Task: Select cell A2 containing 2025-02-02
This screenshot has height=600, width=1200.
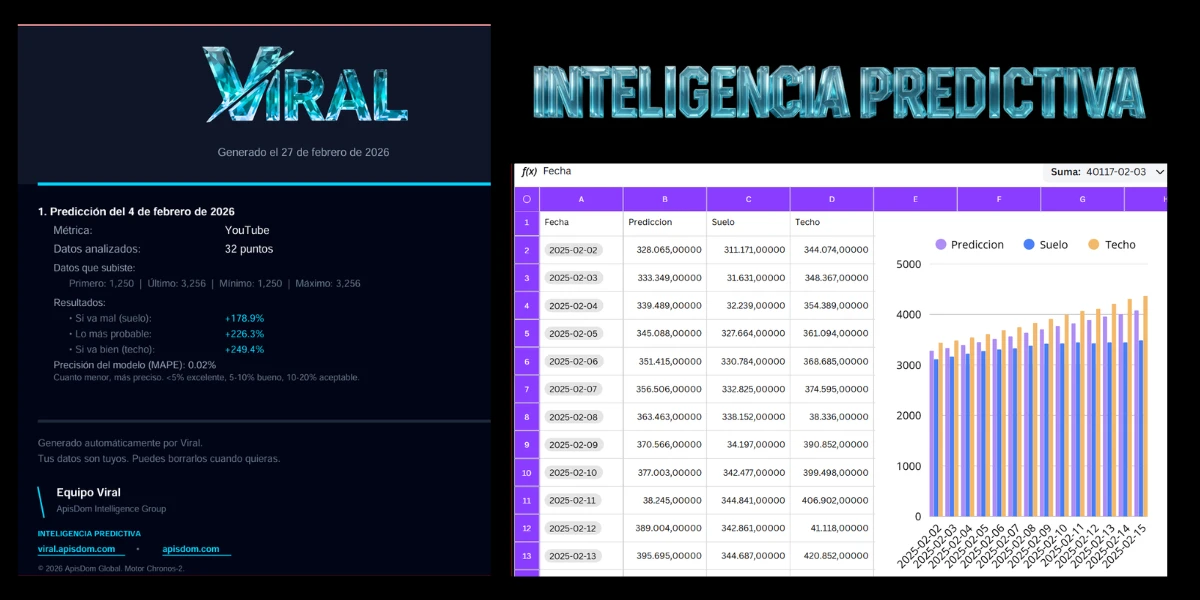Action: 573,250
